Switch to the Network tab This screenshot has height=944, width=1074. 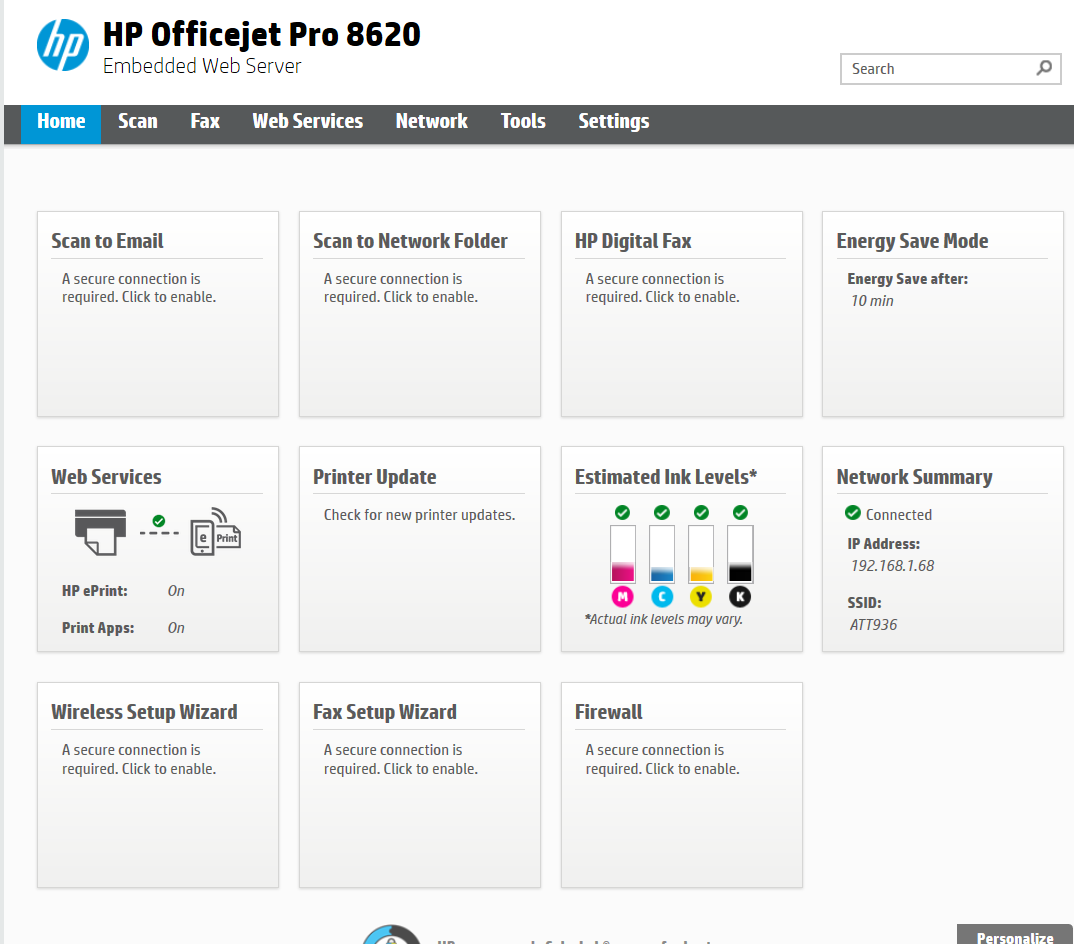[x=431, y=121]
